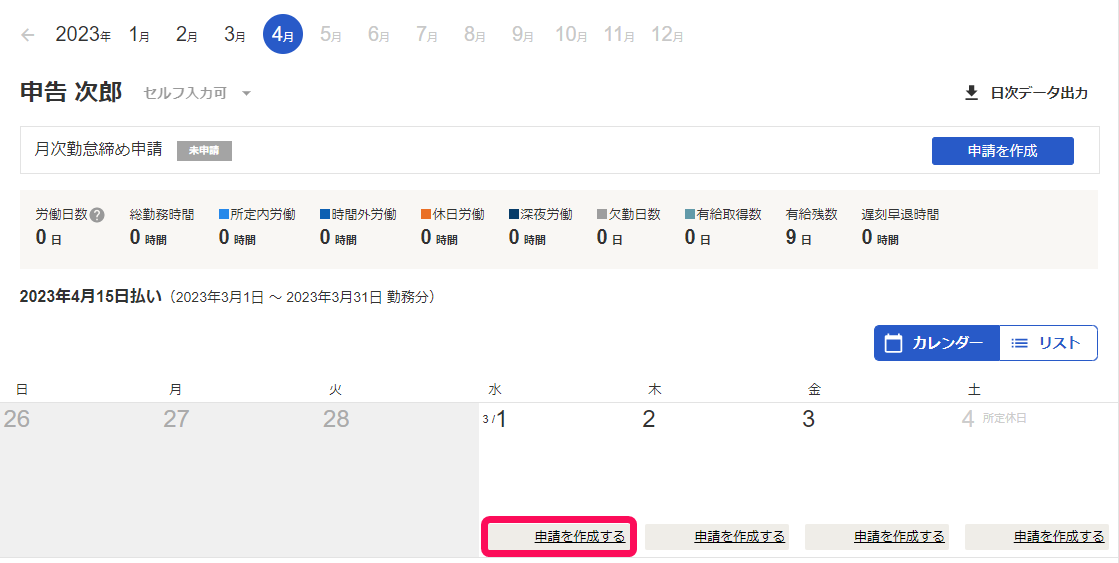Expand the セルフ入力可 dropdown arrow

[x=246, y=94]
